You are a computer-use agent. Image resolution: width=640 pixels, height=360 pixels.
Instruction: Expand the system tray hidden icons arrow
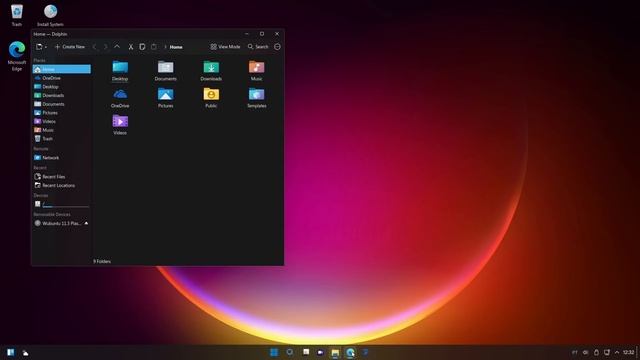[617, 352]
